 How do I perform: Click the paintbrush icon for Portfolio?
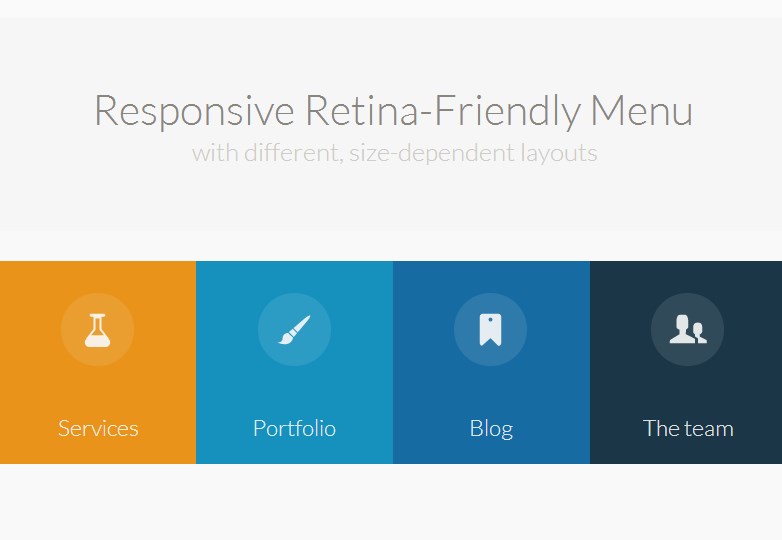294,329
